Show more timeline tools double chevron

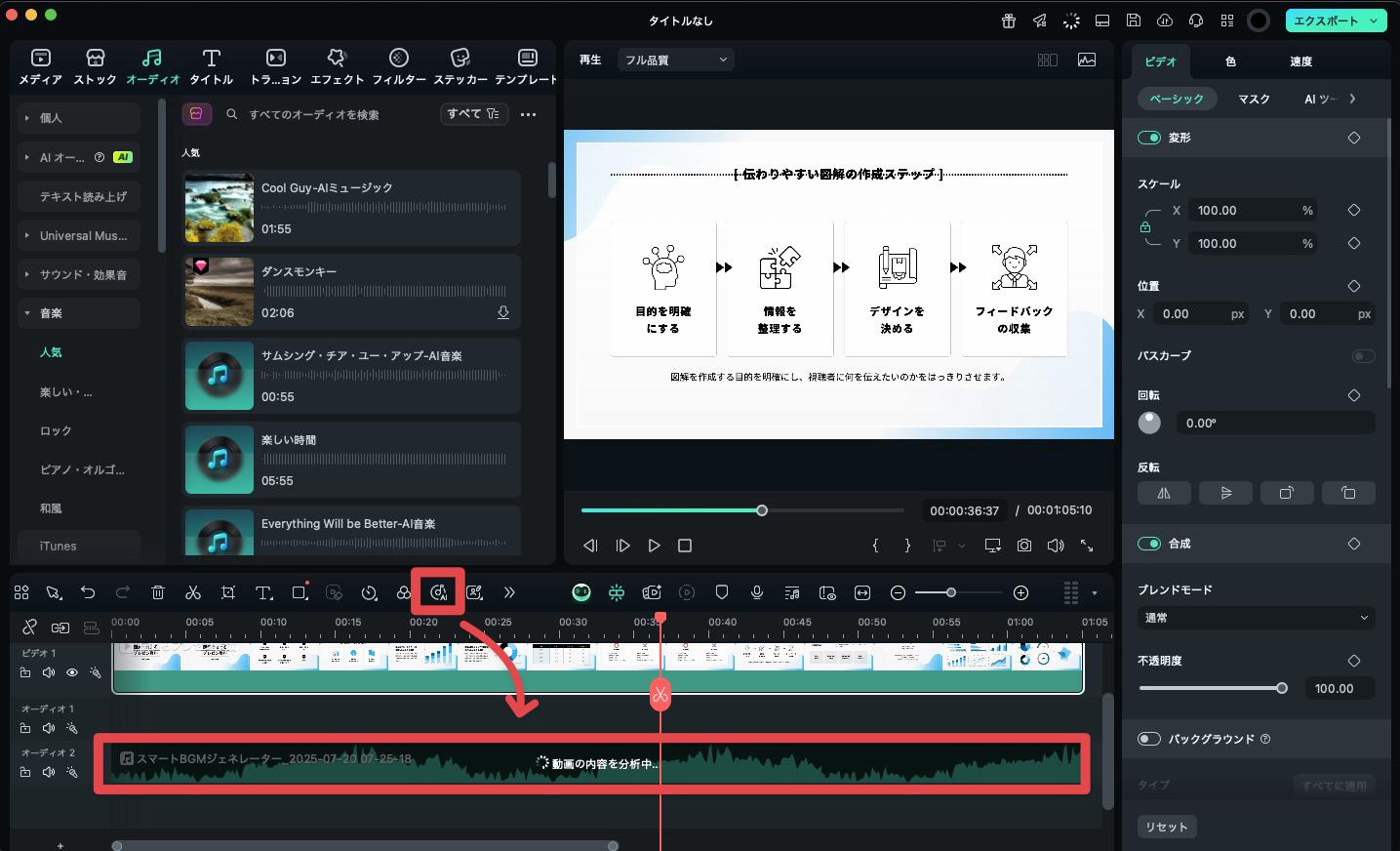point(509,592)
